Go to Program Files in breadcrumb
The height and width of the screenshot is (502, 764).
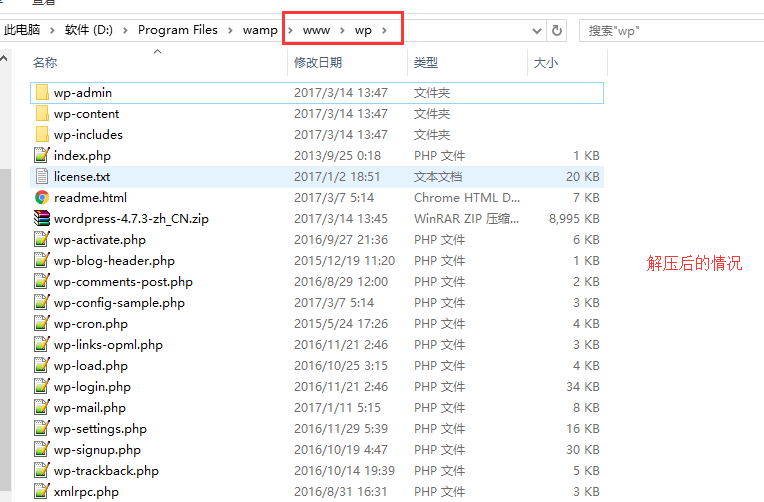[x=178, y=30]
